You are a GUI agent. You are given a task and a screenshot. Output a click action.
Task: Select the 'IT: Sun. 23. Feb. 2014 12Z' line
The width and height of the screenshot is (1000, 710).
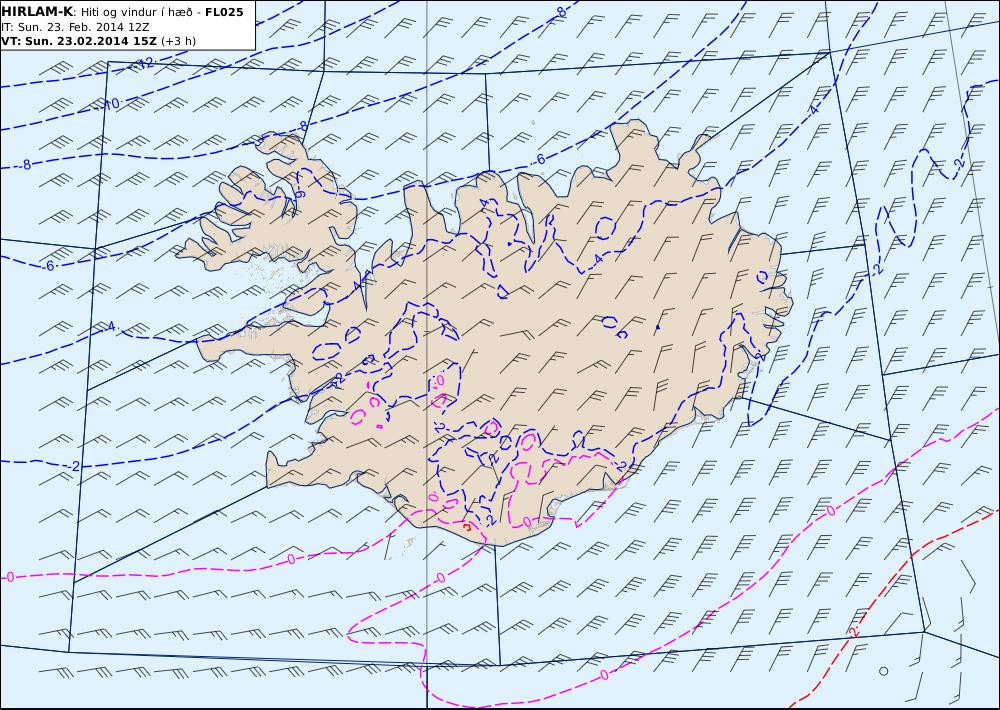[75, 27]
